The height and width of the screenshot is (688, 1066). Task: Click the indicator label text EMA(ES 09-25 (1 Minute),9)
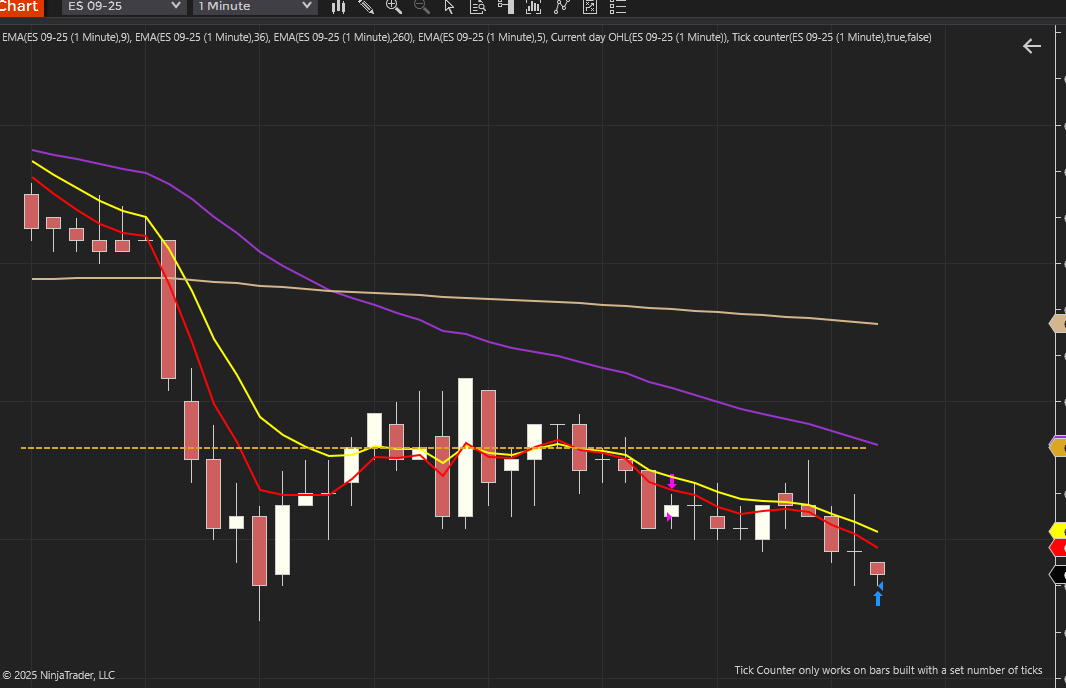67,37
